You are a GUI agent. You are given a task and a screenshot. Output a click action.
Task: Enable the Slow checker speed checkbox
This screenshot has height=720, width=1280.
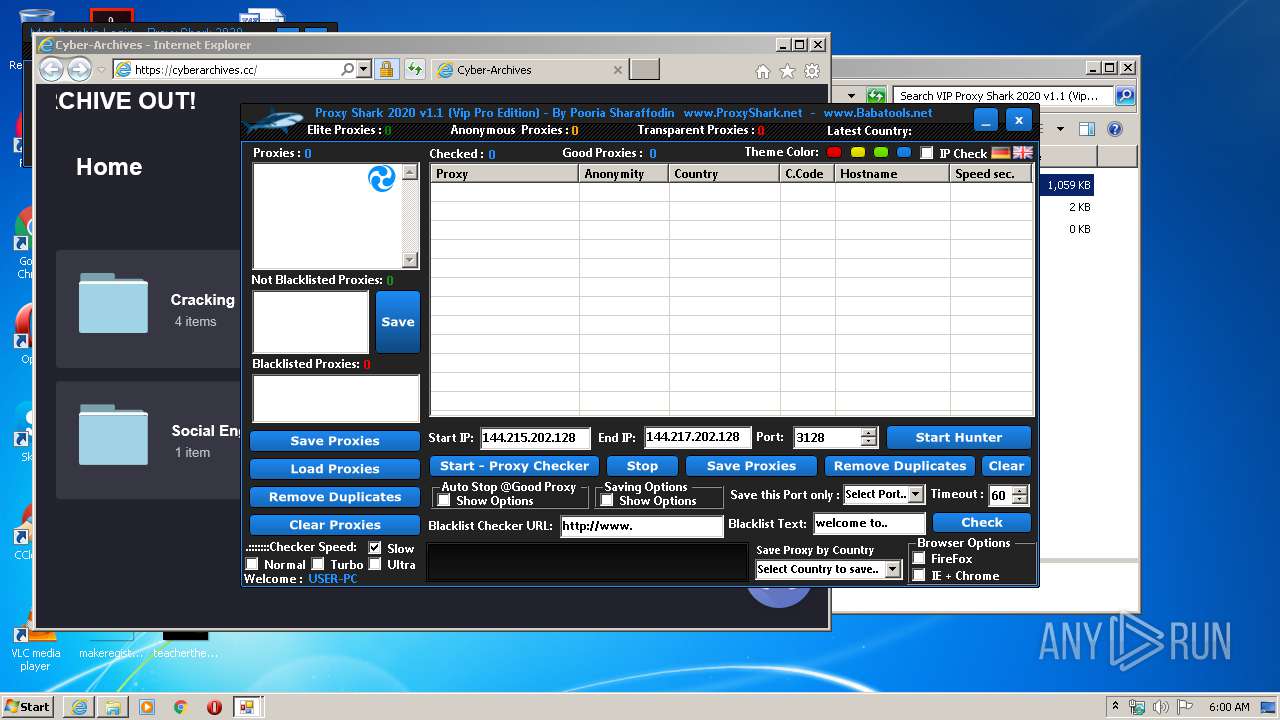point(375,548)
